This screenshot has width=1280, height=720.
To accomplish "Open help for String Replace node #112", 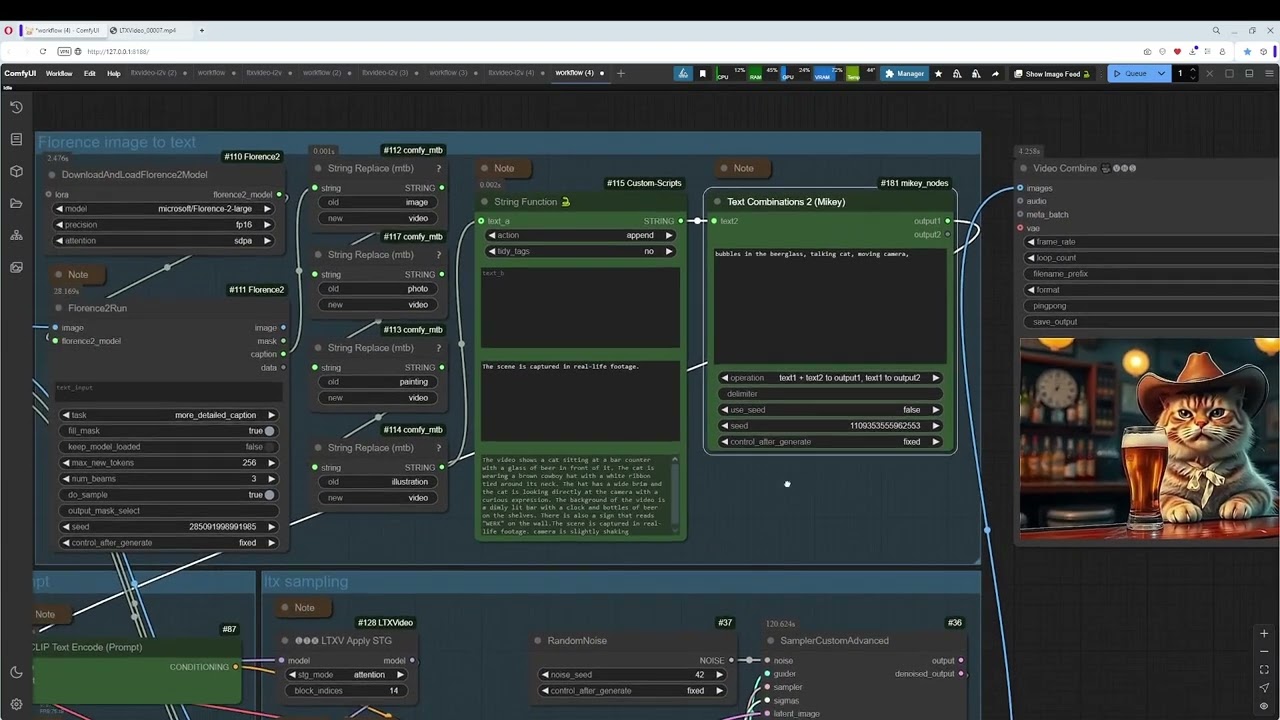I will pos(438,168).
